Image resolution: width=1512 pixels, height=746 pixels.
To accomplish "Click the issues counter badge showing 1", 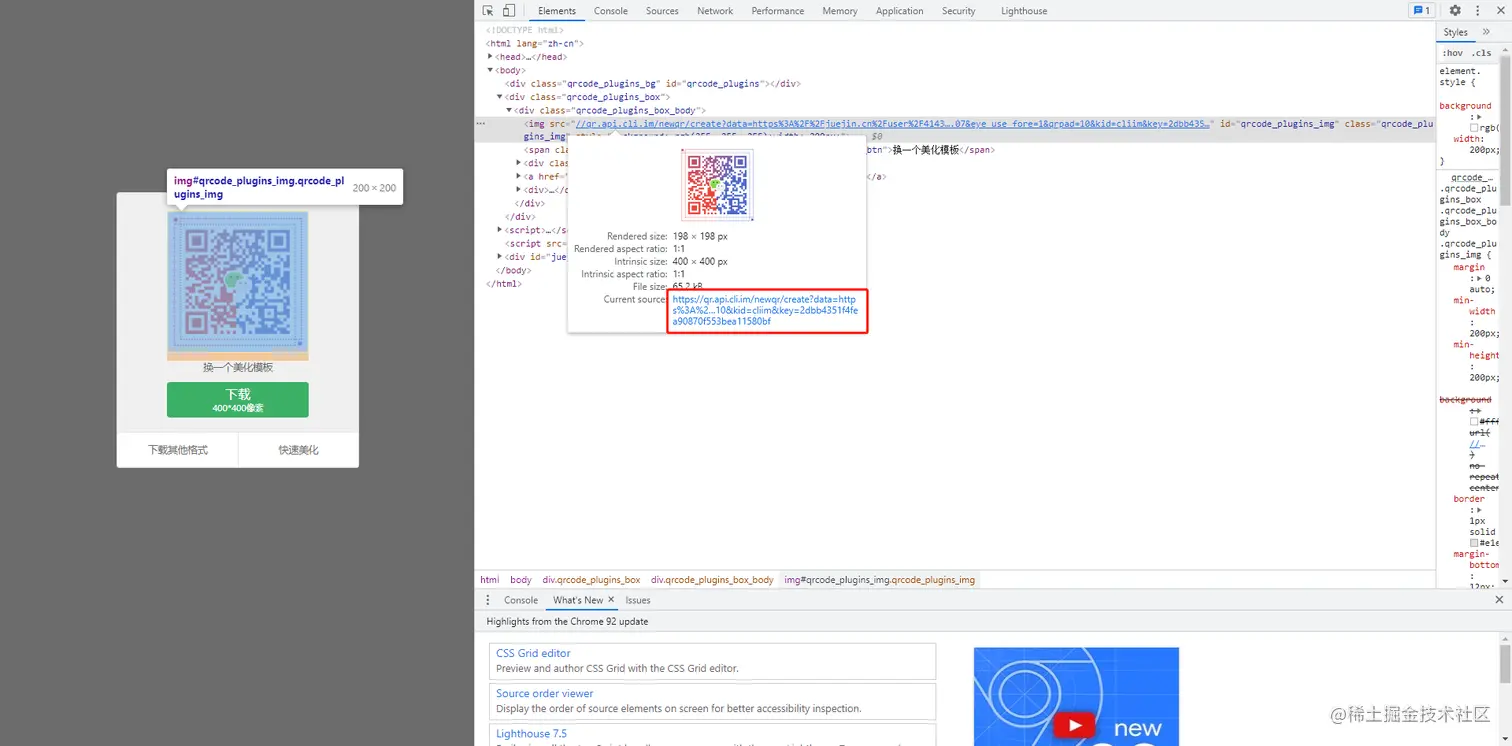I will point(1421,11).
